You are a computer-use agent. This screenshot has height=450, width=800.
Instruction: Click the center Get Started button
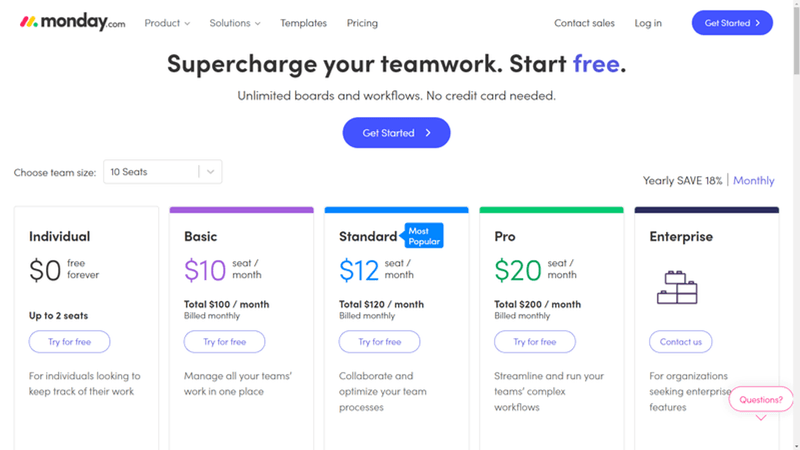click(396, 133)
